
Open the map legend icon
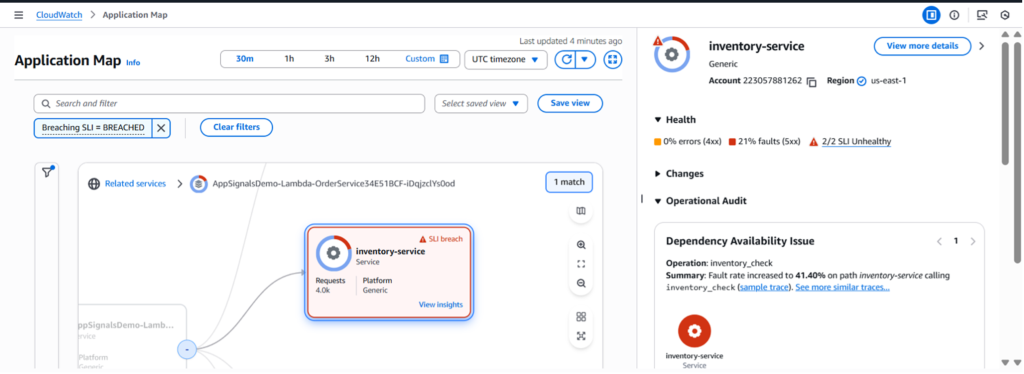coord(581,211)
